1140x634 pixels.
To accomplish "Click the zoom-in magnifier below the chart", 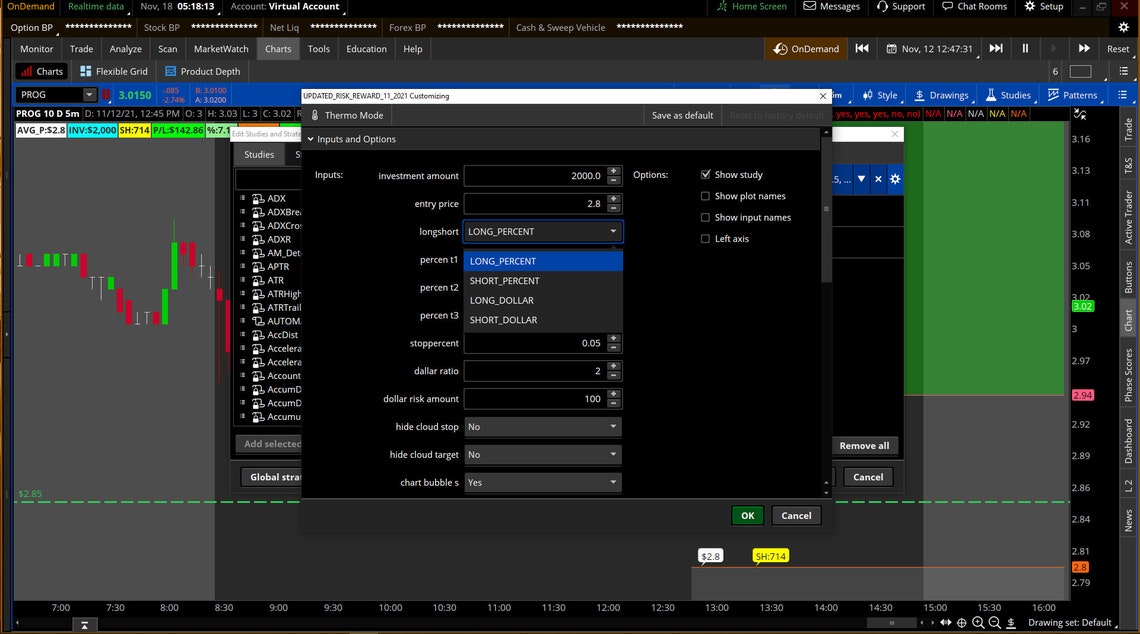I will coord(978,621).
